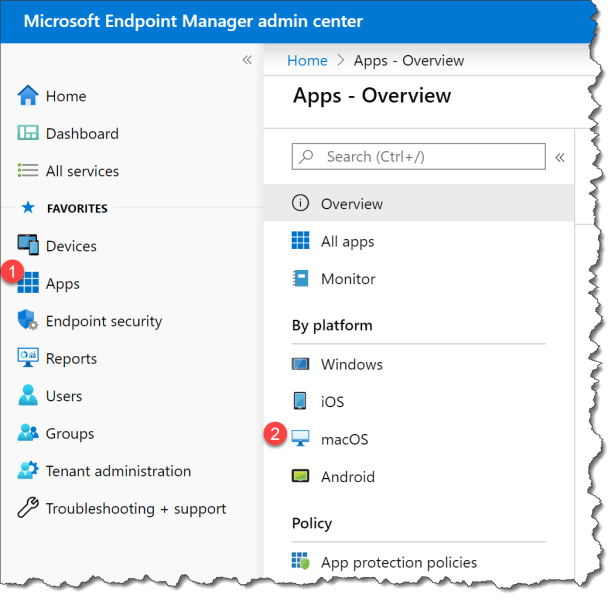Screen dimensions: 615x601
Task: Click the iOS tablet icon
Action: (300, 401)
